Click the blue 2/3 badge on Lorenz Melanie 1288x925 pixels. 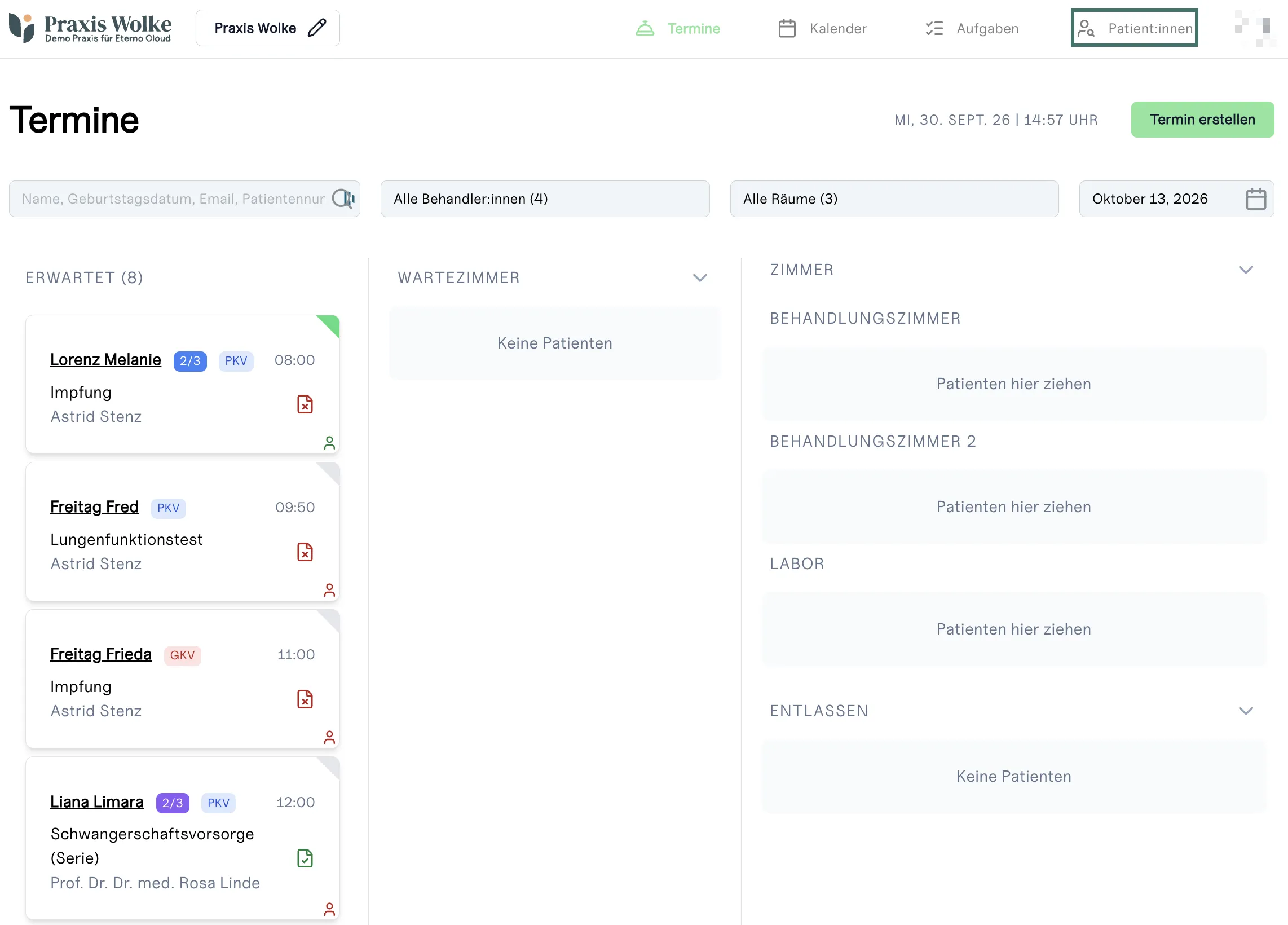click(189, 360)
